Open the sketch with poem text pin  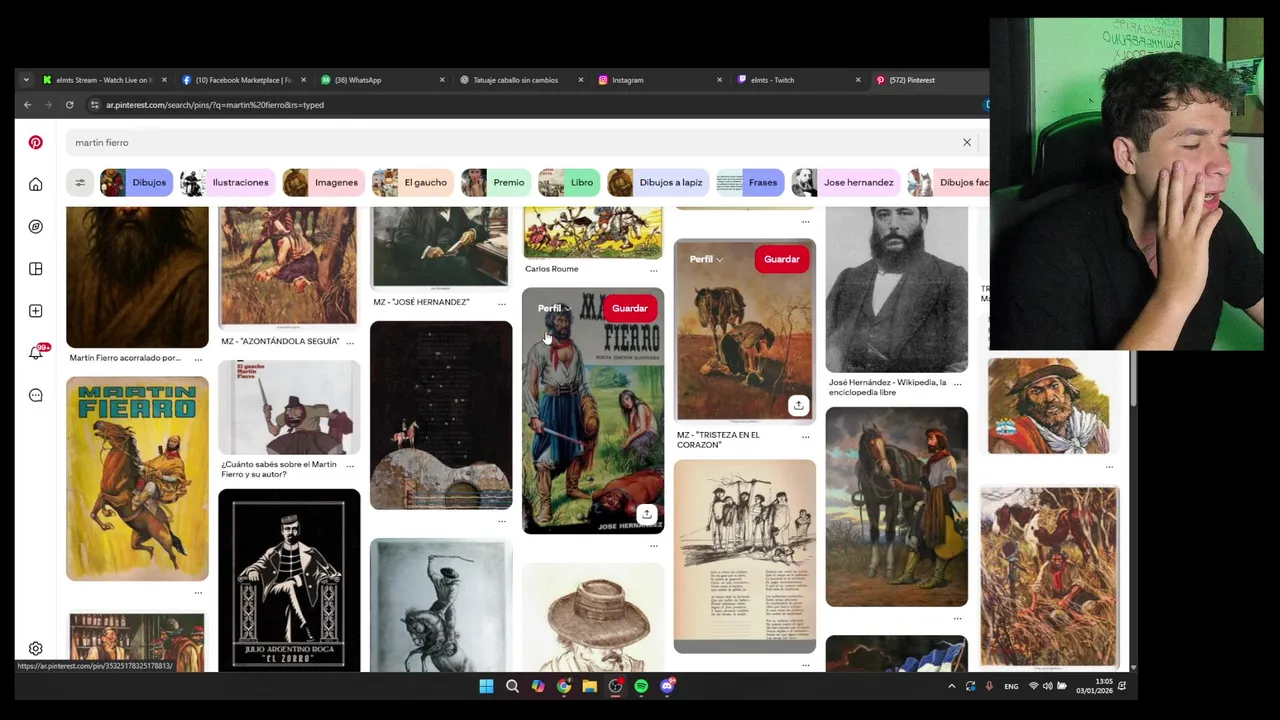pos(745,556)
